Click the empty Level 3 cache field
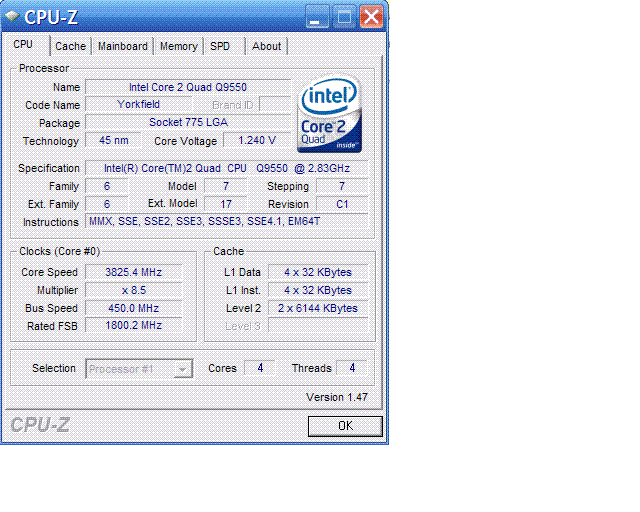The height and width of the screenshot is (512, 640). [x=318, y=326]
